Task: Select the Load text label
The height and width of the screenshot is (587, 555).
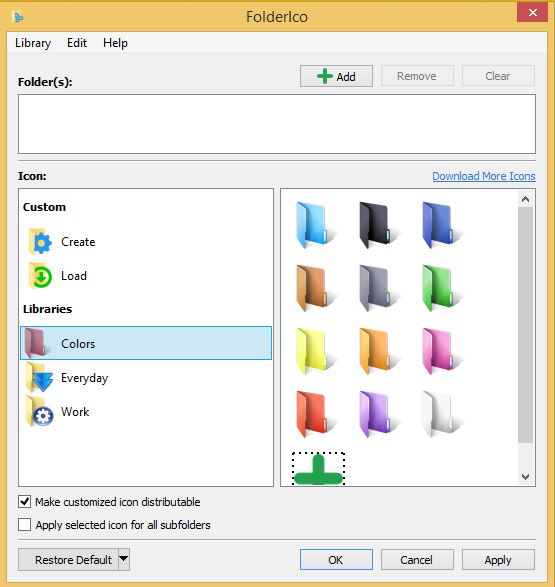Action: (x=74, y=276)
